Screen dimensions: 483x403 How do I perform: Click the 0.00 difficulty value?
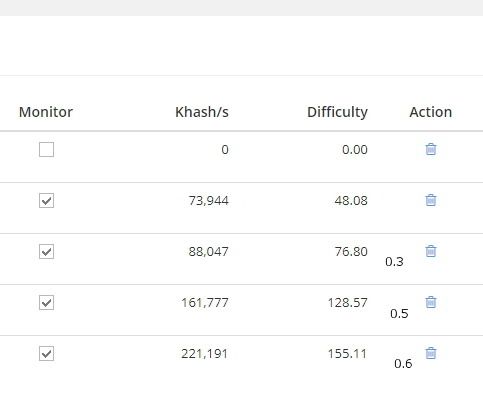pyautogui.click(x=355, y=150)
